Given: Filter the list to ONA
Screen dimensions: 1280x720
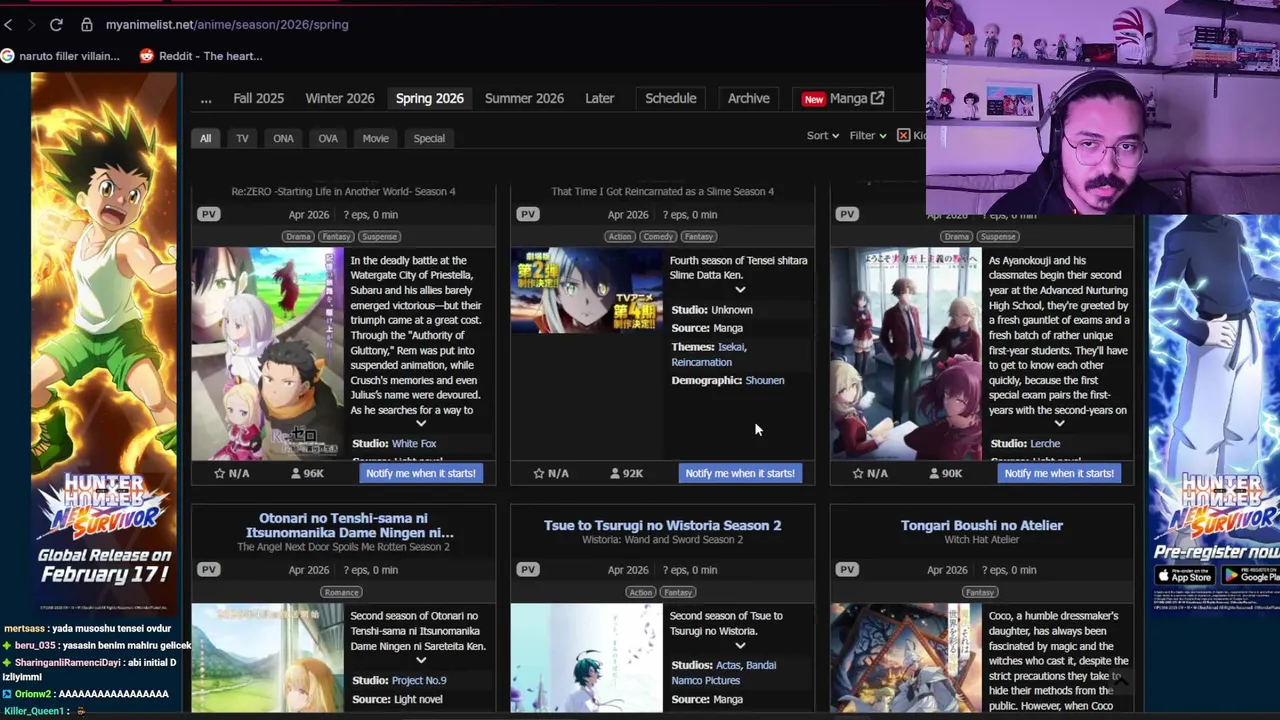Looking at the screenshot, I should 283,139.
